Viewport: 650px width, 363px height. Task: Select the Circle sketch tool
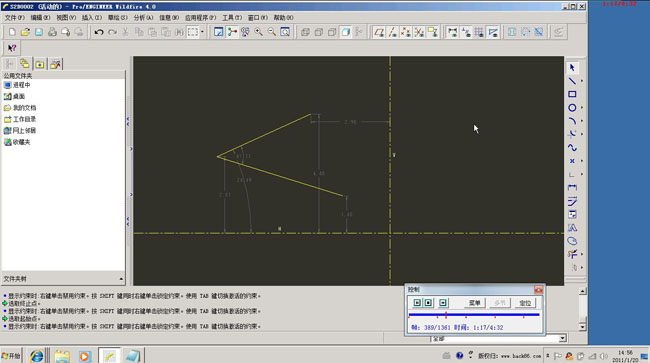(572, 107)
